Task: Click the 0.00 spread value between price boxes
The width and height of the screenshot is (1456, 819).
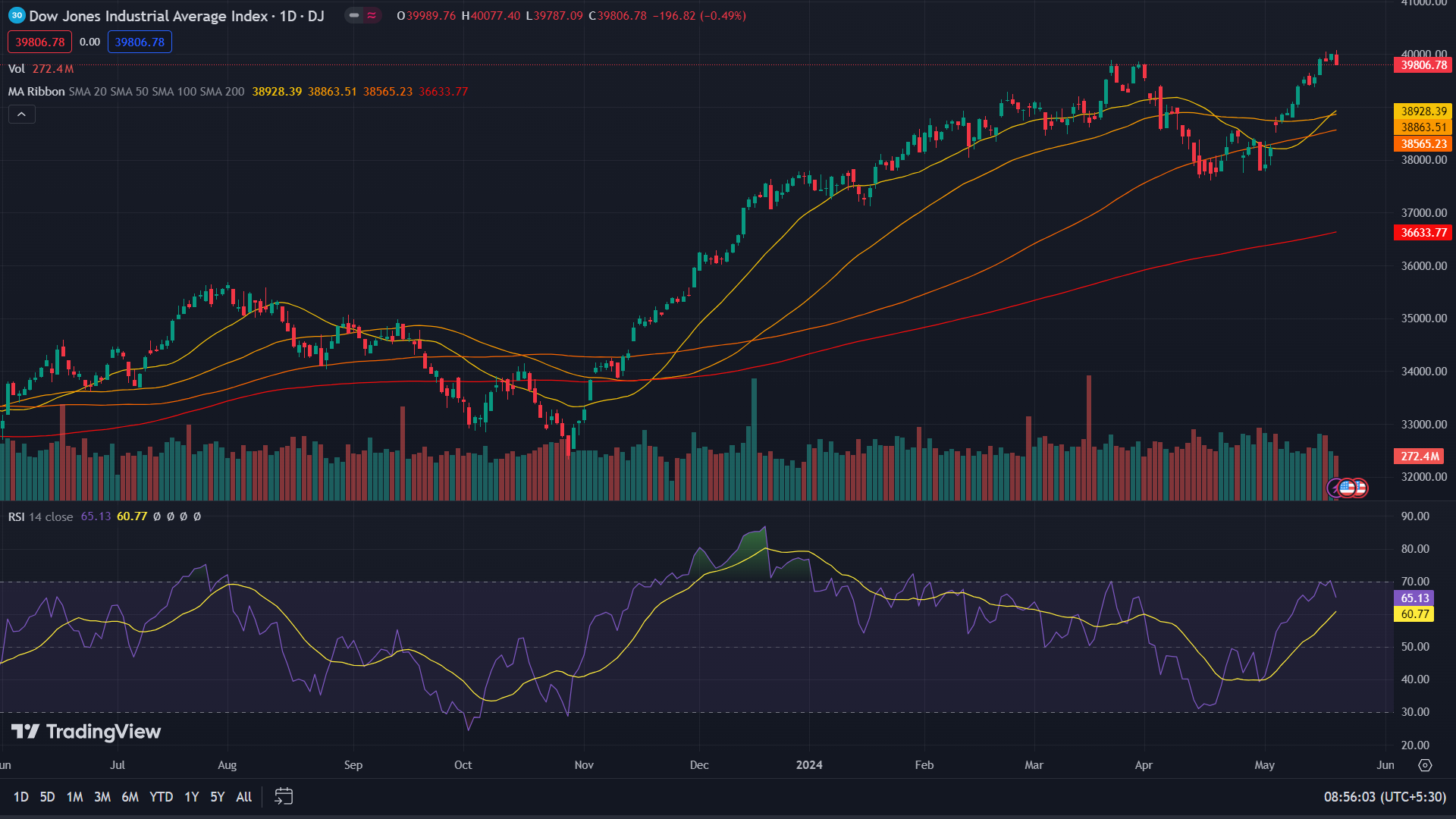Action: click(89, 42)
